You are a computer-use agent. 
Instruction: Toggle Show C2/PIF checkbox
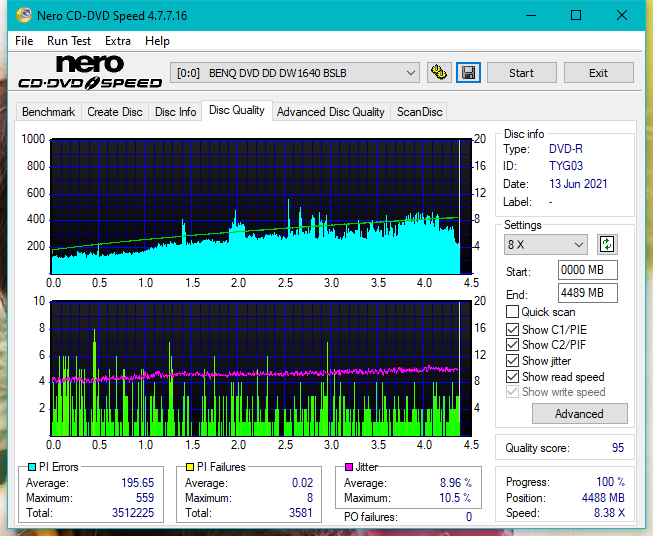[x=512, y=345]
